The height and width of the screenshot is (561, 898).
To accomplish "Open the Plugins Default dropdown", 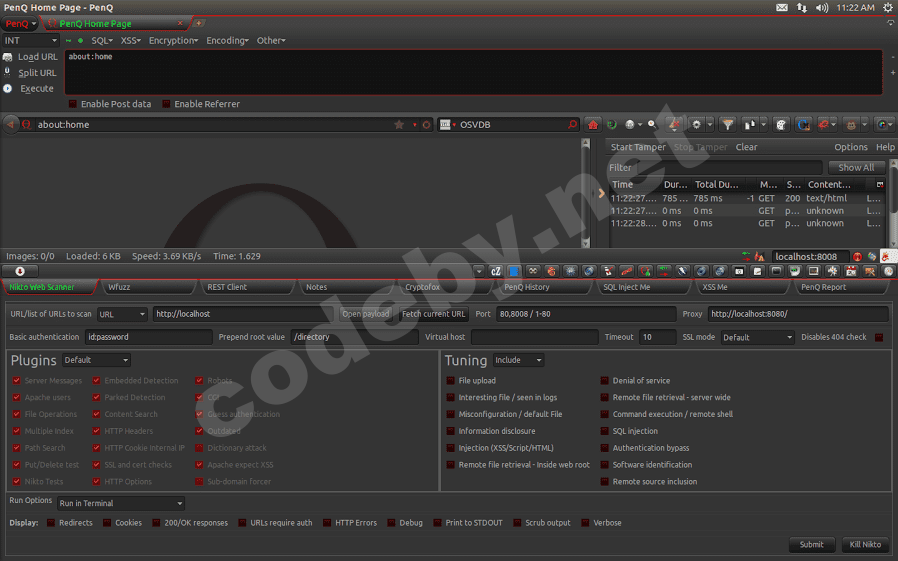I will (x=96, y=360).
